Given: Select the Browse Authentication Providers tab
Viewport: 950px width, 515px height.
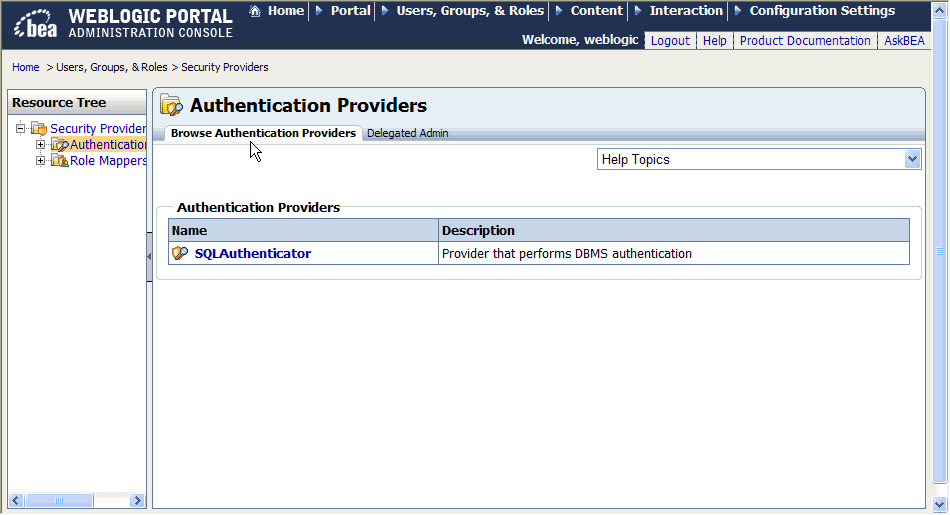Looking at the screenshot, I should tap(263, 133).
